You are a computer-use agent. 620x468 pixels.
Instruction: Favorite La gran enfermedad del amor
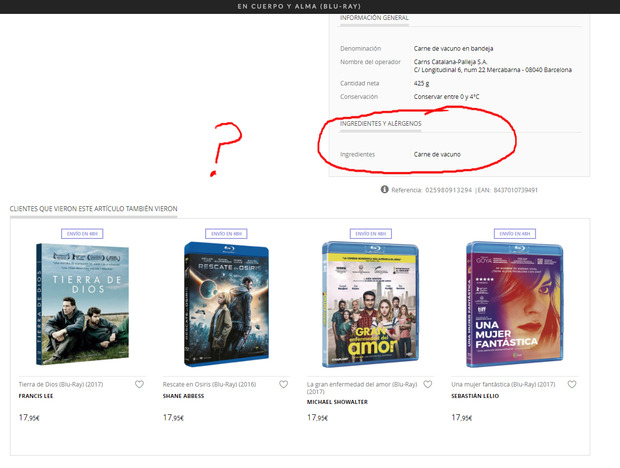pos(428,385)
